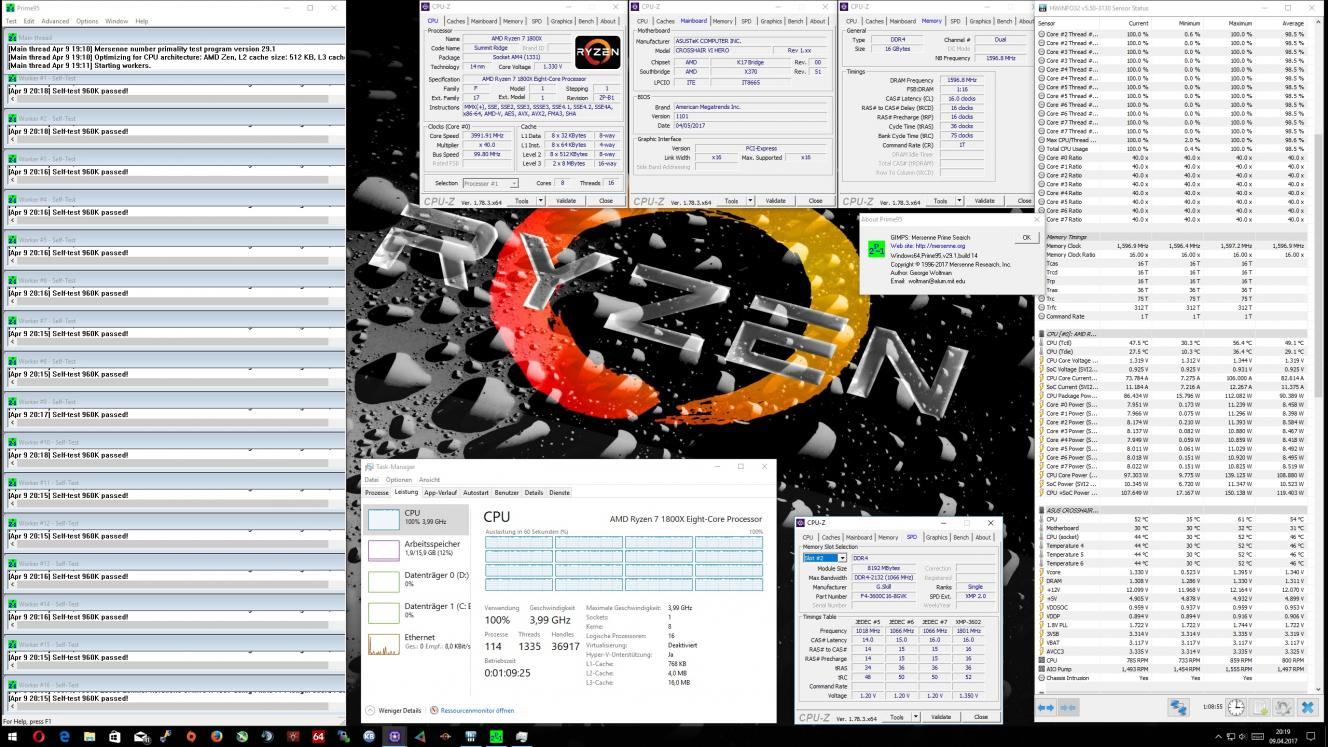
Task: Click Ryzen logo in CPU-Z CPU window
Action: coord(598,53)
